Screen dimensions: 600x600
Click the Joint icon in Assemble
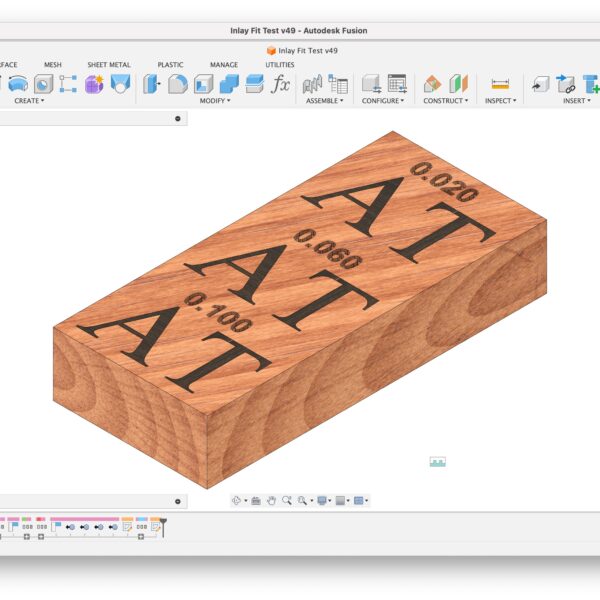(x=313, y=84)
